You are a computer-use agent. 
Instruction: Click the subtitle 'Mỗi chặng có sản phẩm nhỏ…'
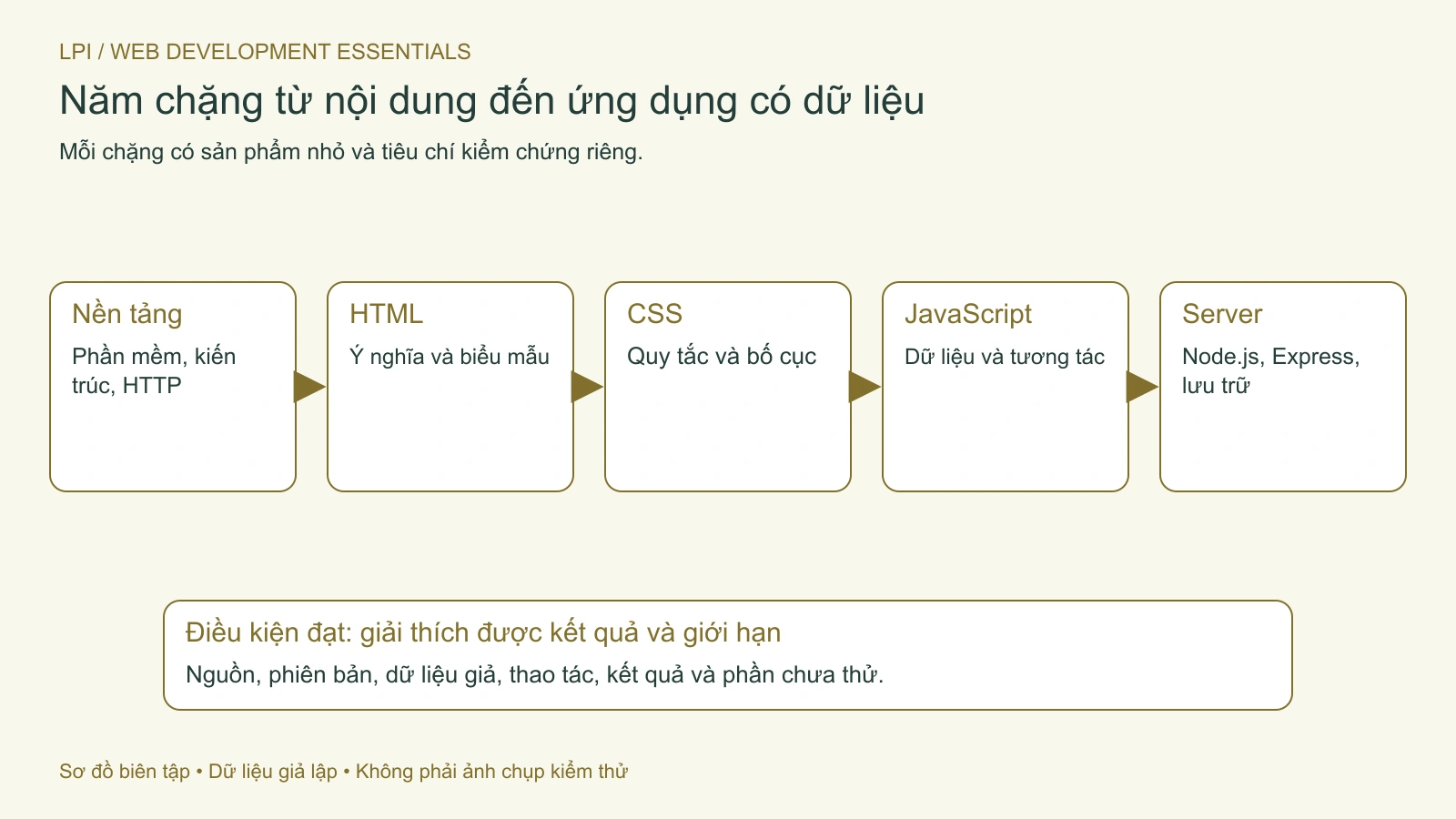tap(351, 152)
